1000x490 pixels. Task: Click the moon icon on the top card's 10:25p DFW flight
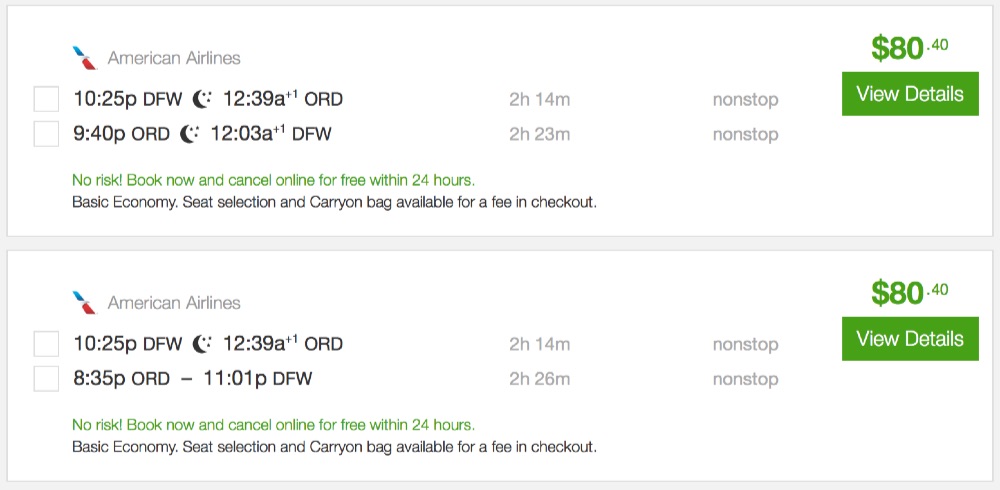click(202, 99)
